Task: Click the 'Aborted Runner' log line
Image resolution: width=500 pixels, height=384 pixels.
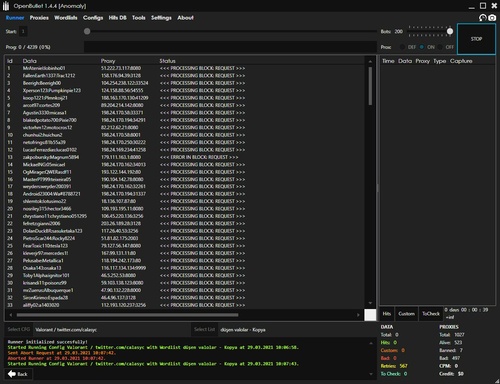Action: click(x=56, y=358)
